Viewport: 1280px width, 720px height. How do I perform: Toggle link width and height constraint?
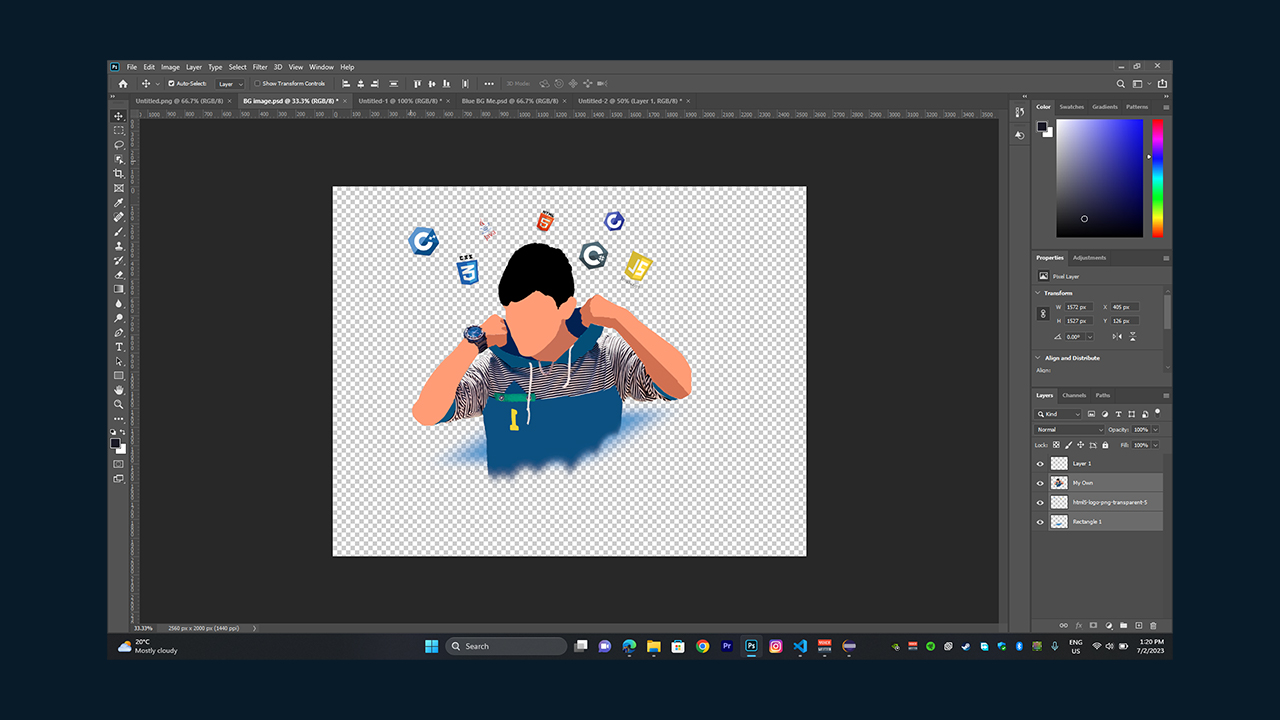pos(1043,313)
